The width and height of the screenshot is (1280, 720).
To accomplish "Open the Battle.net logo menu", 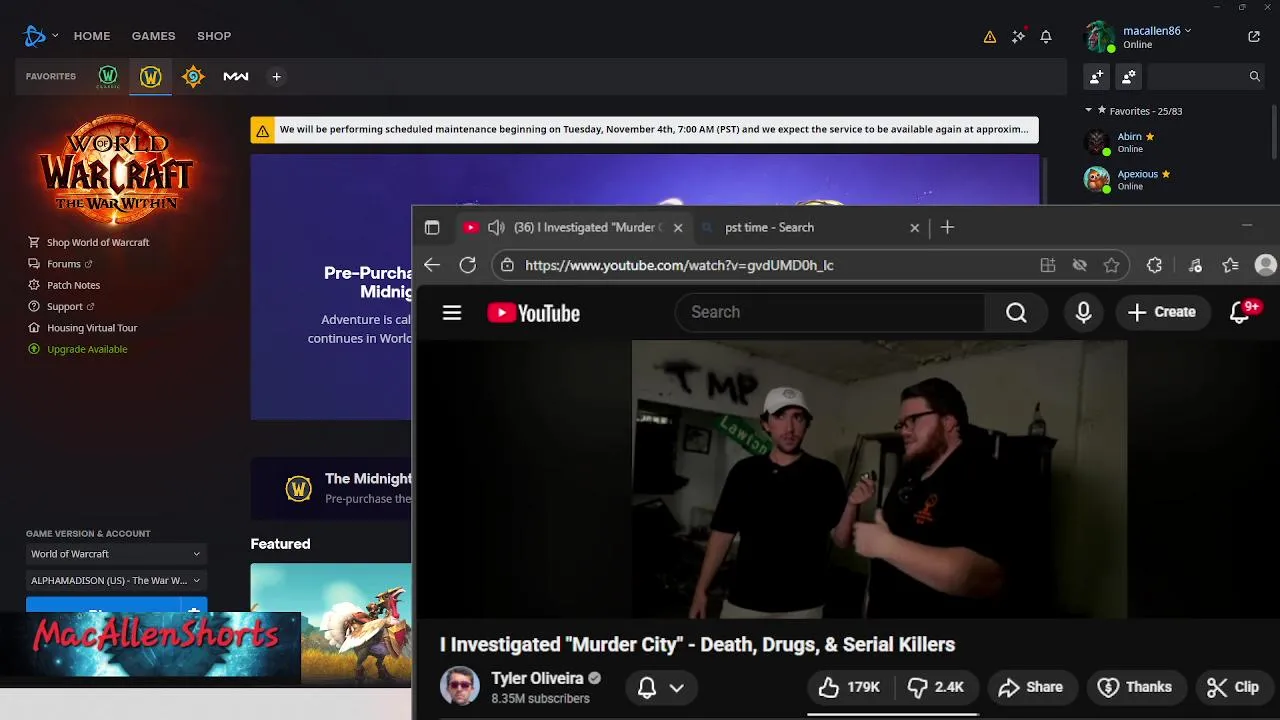I will pyautogui.click(x=35, y=36).
